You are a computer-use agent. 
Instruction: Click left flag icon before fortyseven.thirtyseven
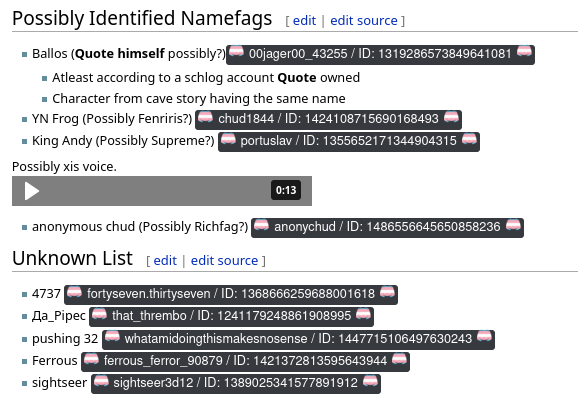(74, 292)
